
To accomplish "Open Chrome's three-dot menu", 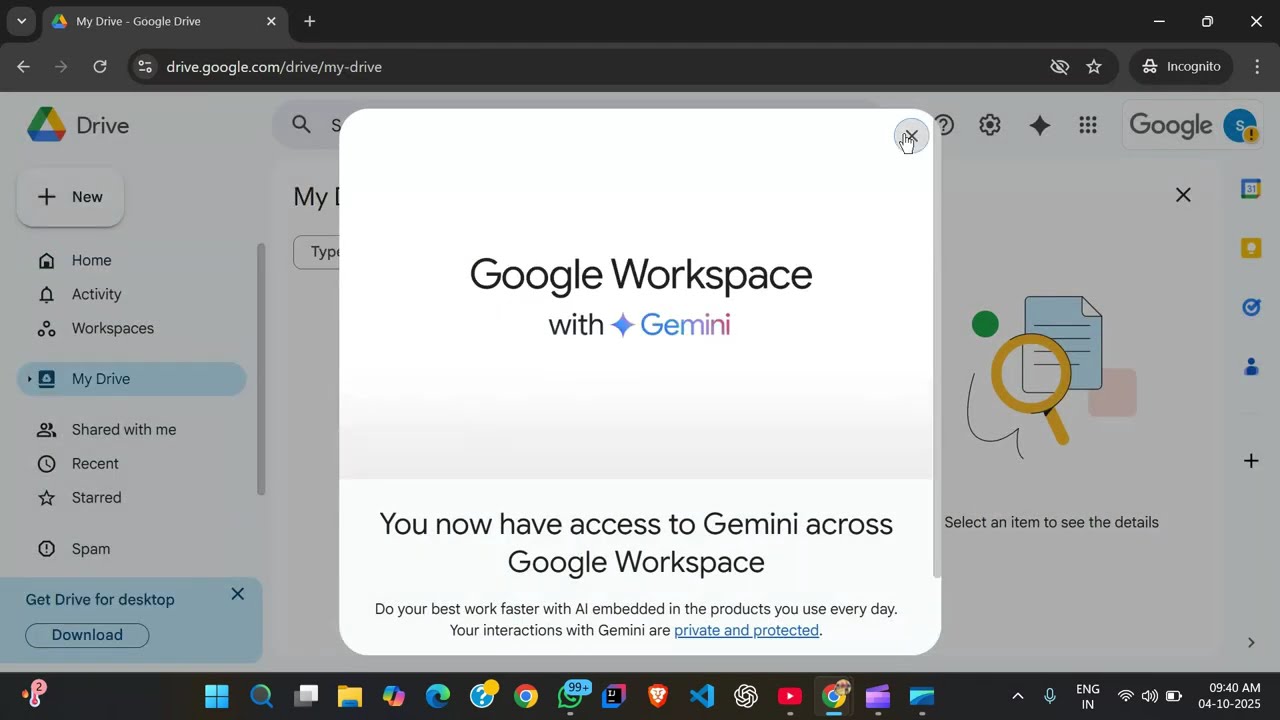I will pos(1257,67).
